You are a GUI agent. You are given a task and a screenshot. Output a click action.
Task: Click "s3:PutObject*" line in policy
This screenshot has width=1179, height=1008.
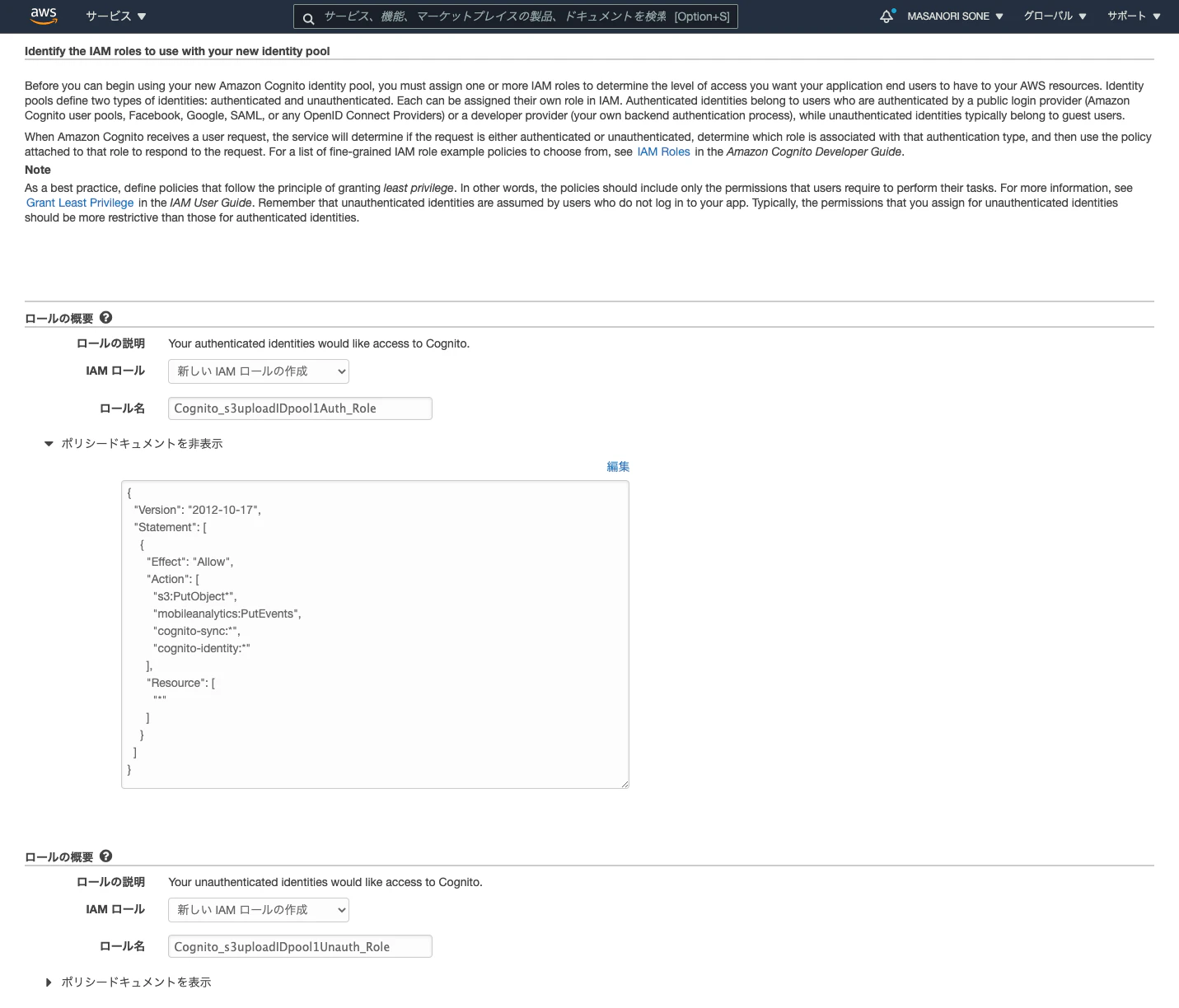point(195,596)
